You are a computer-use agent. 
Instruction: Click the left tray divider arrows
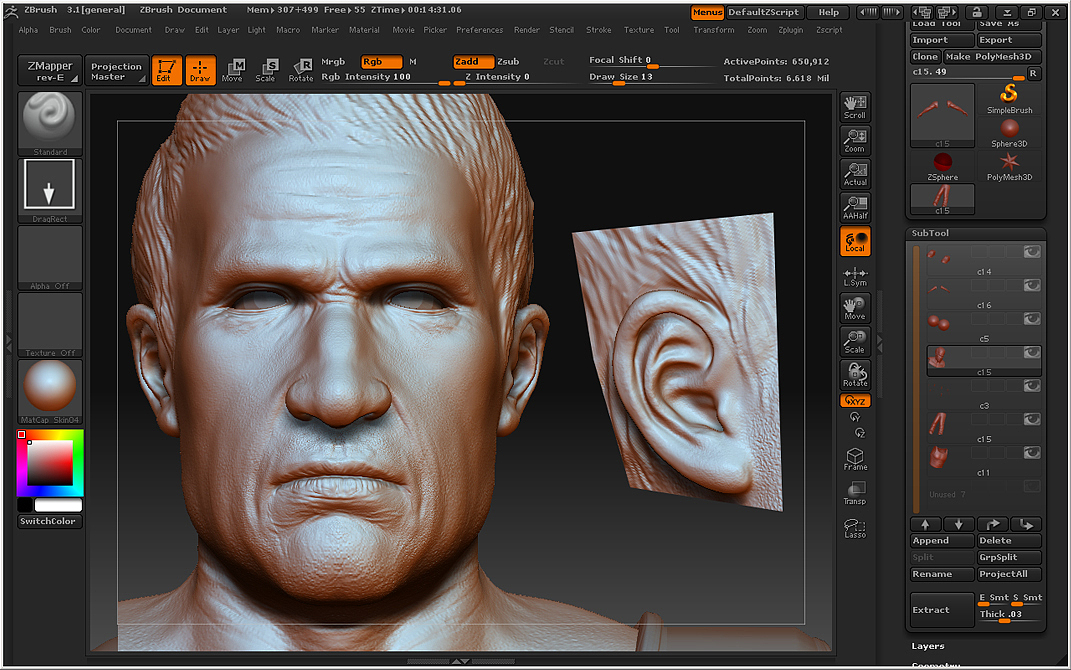pos(9,344)
